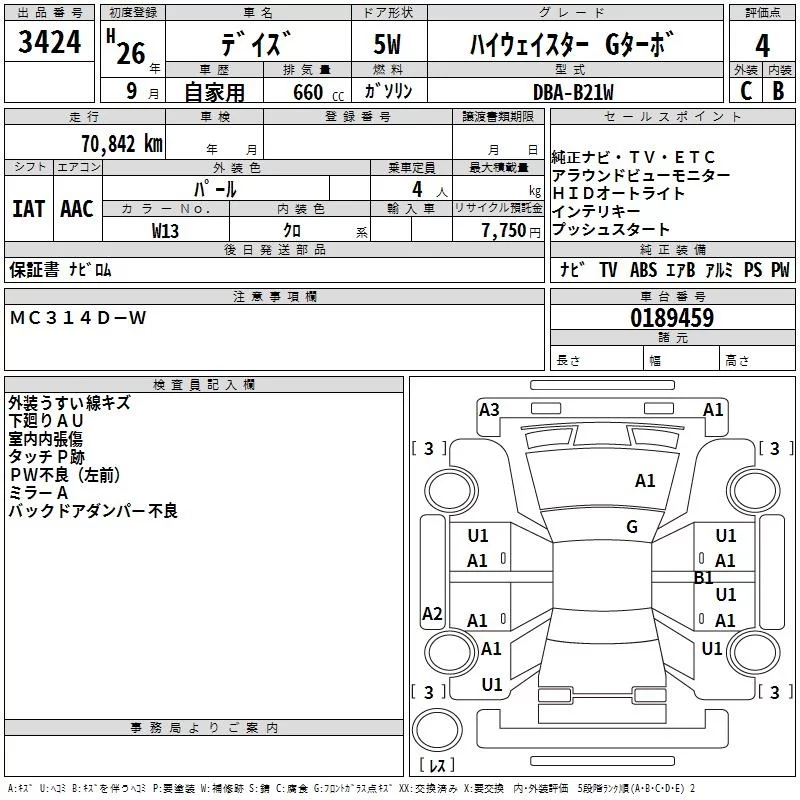The image size is (800, 800).
Task: Select model code DBA-B21W
Action: (x=573, y=92)
